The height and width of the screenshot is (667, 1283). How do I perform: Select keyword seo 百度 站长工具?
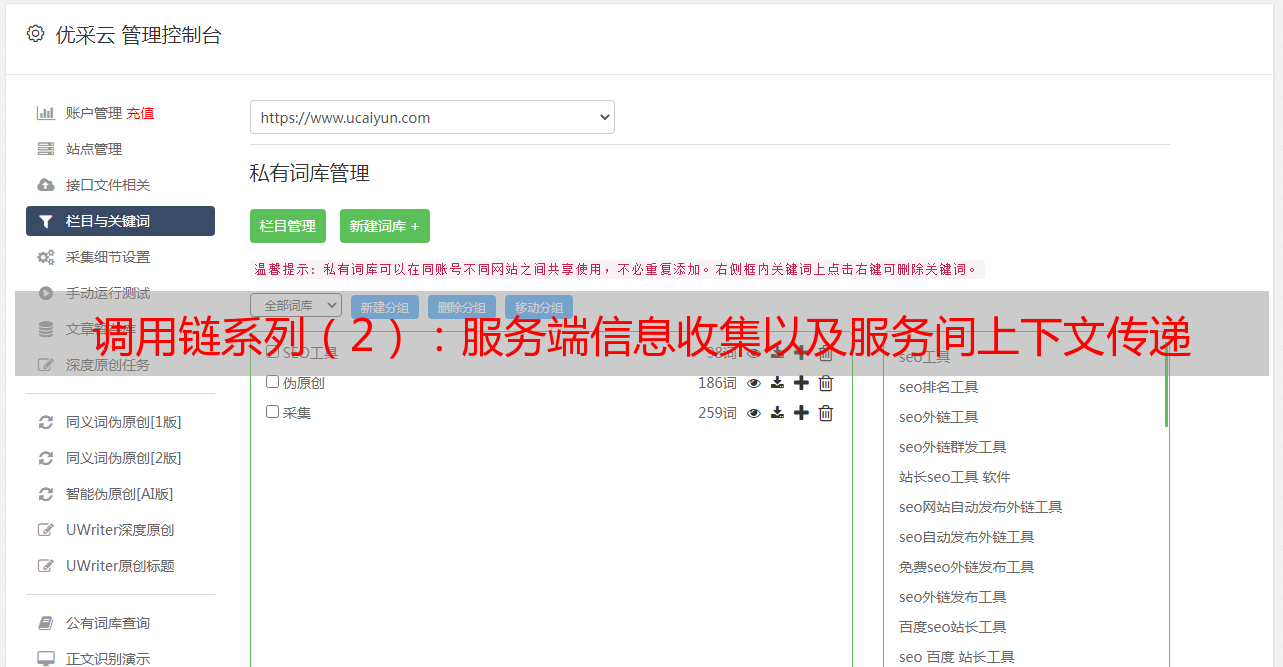click(956, 657)
